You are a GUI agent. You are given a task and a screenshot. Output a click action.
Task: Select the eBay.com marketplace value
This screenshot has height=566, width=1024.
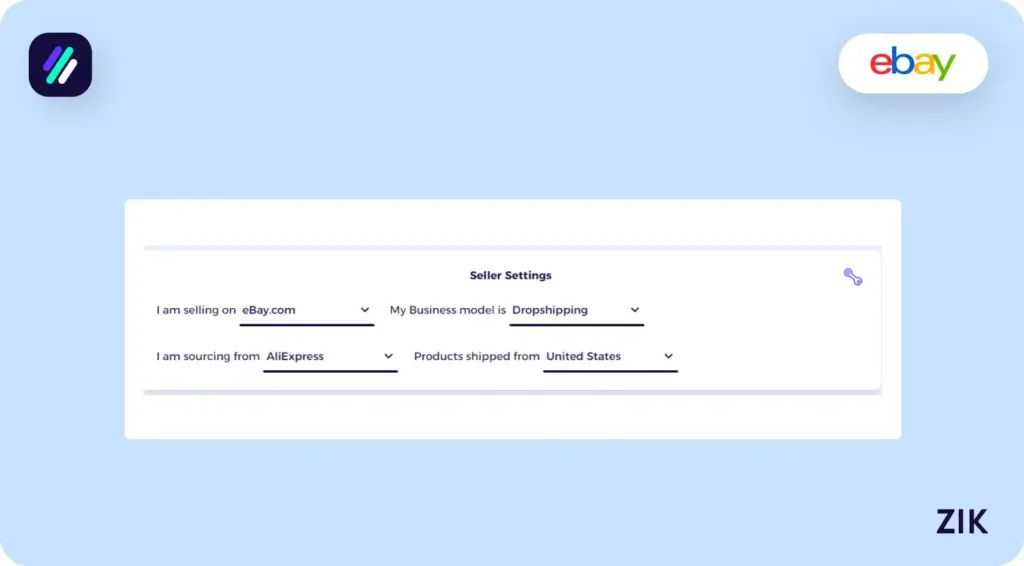269,310
